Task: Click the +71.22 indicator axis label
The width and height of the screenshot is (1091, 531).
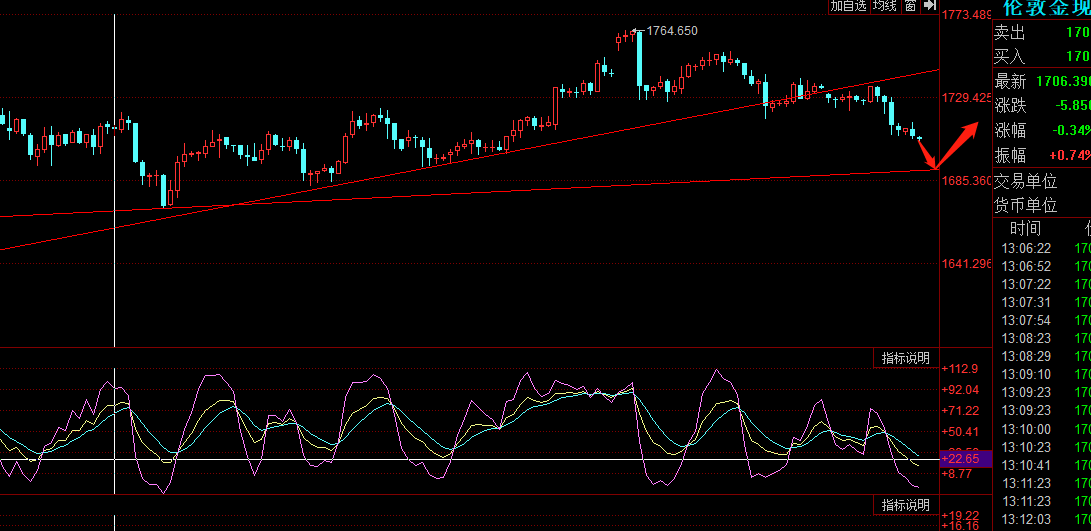Action: pos(959,411)
